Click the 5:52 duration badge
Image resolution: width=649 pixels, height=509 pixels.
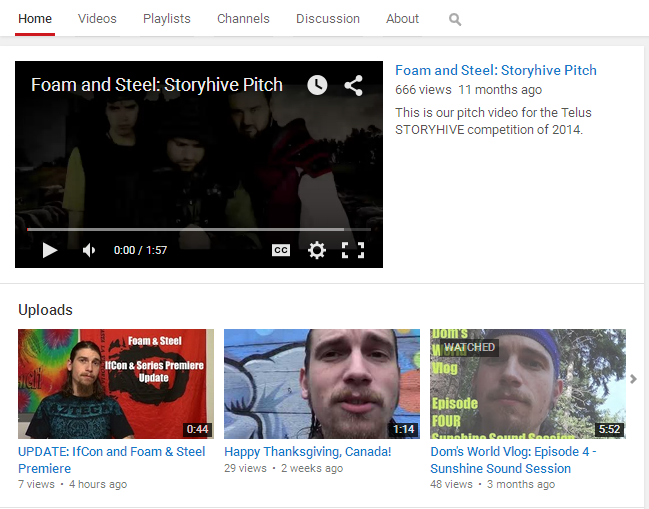pyautogui.click(x=609, y=429)
